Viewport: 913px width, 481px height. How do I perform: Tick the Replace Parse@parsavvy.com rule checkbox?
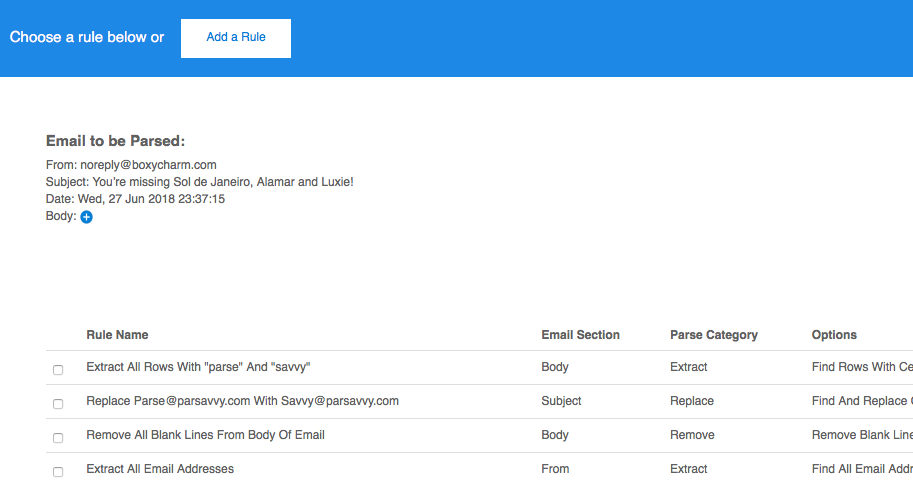[58, 404]
